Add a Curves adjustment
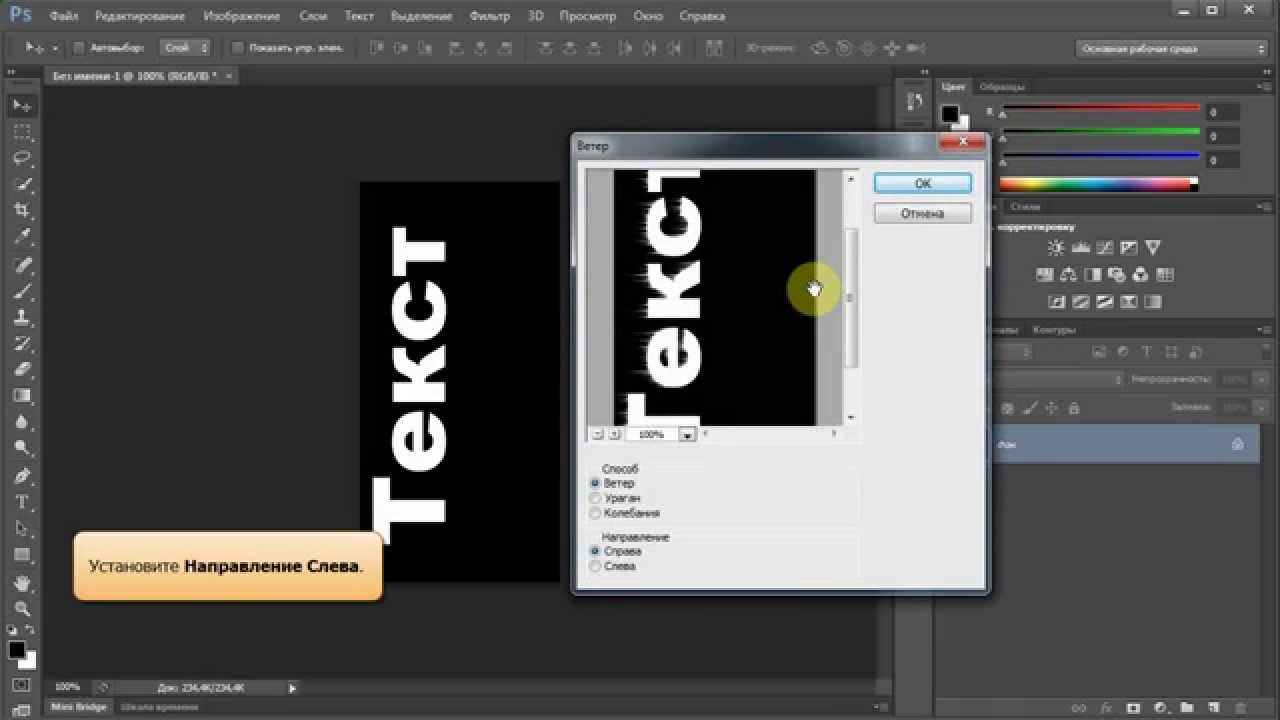The image size is (1280, 720). [1104, 248]
